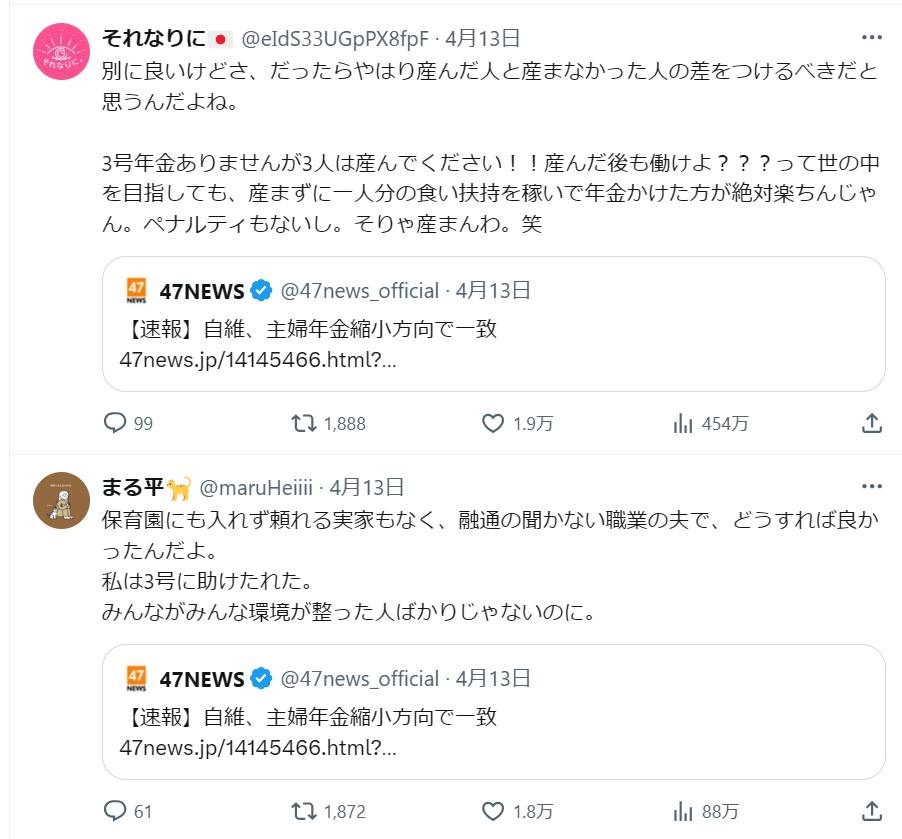Open それなりに profile picture
The height and width of the screenshot is (839, 902).
pyautogui.click(x=62, y=51)
